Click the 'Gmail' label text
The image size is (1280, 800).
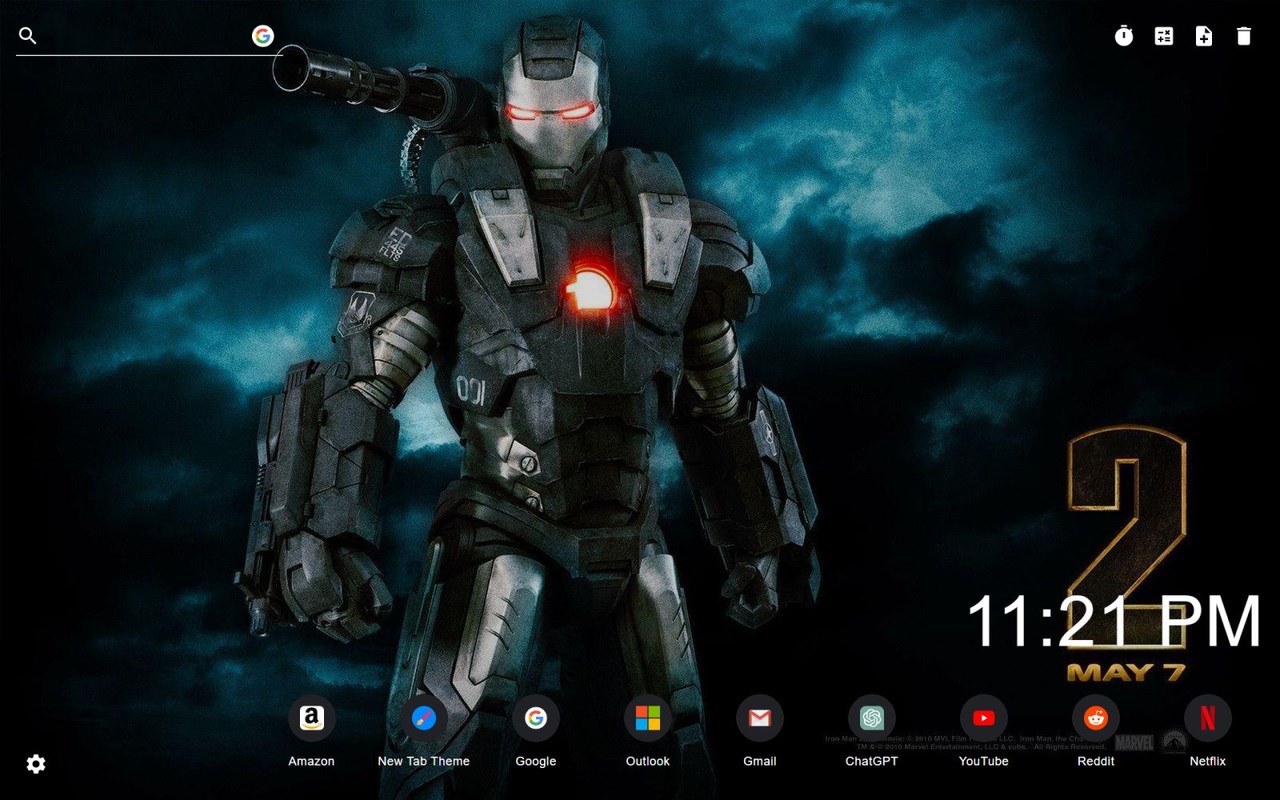point(760,761)
